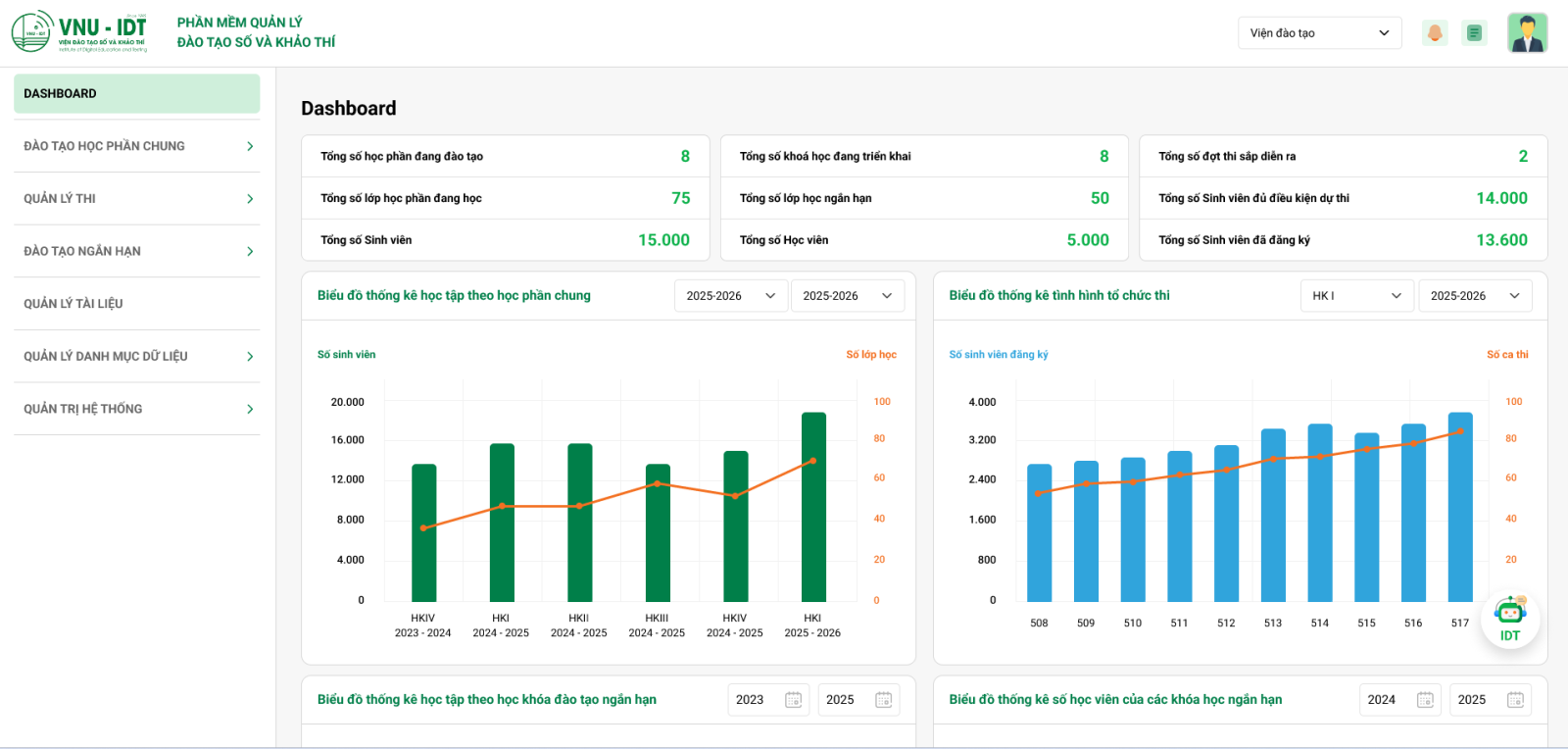Open ĐÀO TẠO NGẮN HẠN section

136,251
